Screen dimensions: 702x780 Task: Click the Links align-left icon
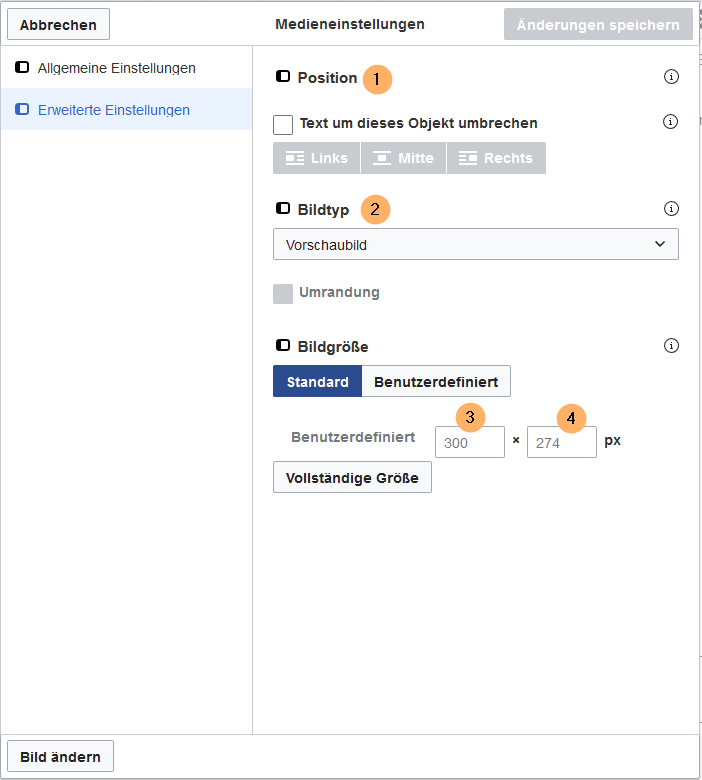(x=295, y=158)
